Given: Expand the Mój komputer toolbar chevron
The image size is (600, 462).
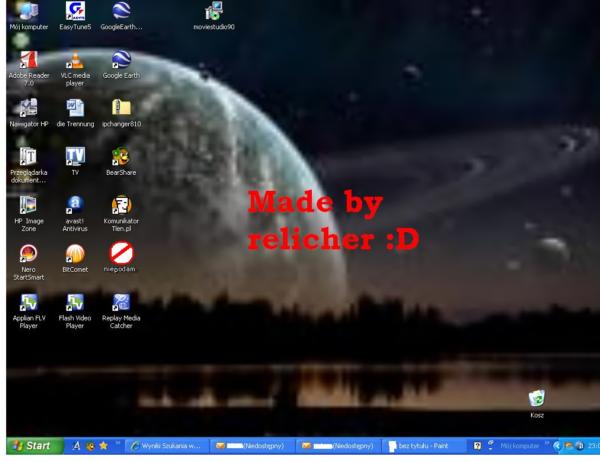Looking at the screenshot, I should pyautogui.click(x=547, y=443).
